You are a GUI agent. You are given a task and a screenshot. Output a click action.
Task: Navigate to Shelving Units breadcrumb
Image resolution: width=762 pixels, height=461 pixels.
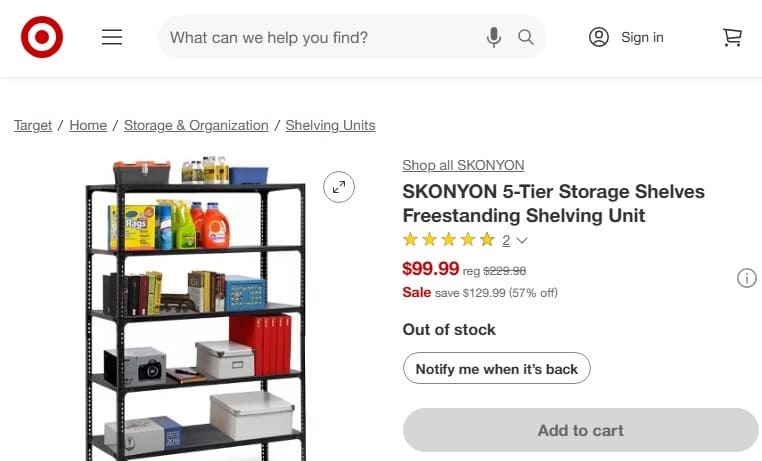(x=330, y=125)
